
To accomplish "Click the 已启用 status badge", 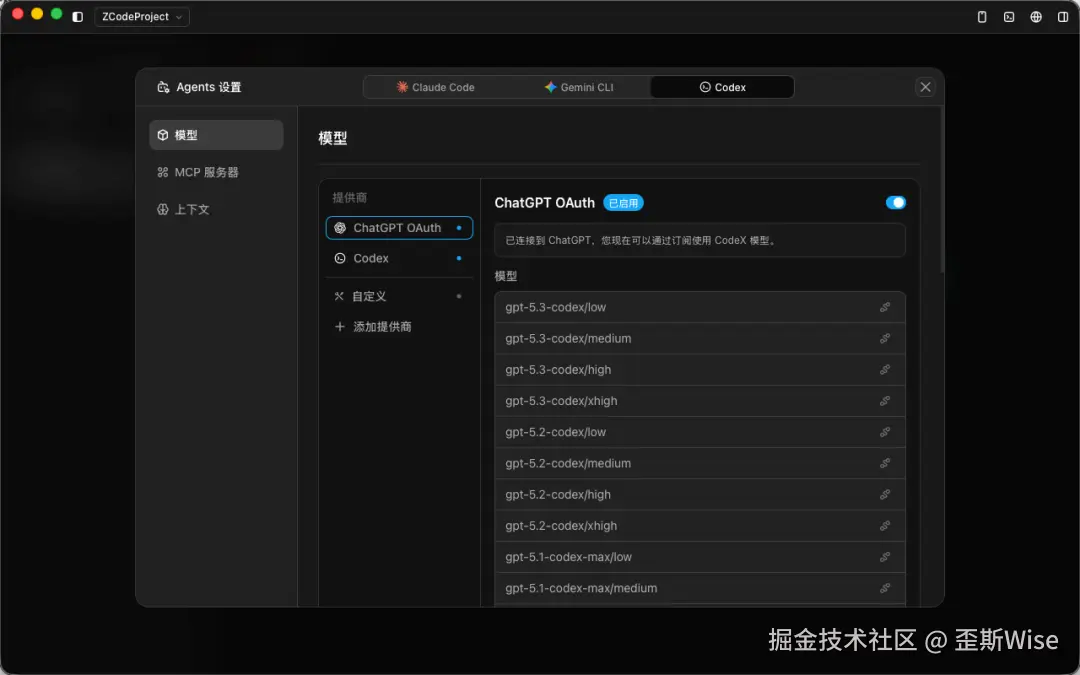I will (623, 203).
